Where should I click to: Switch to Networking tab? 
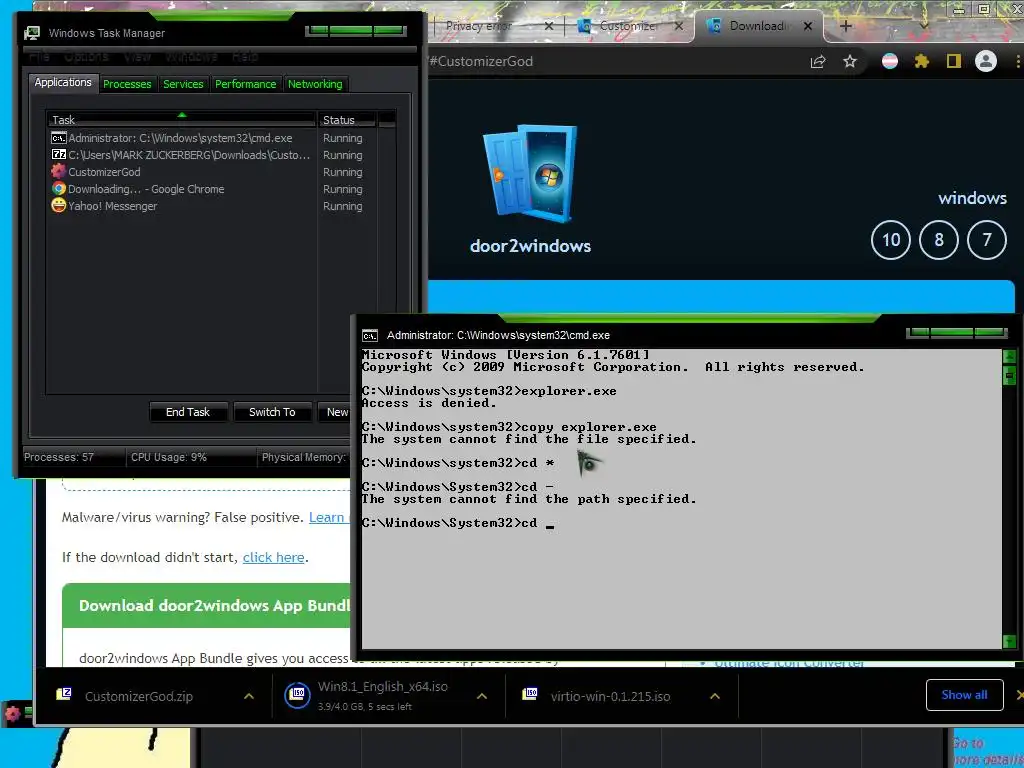(x=315, y=84)
